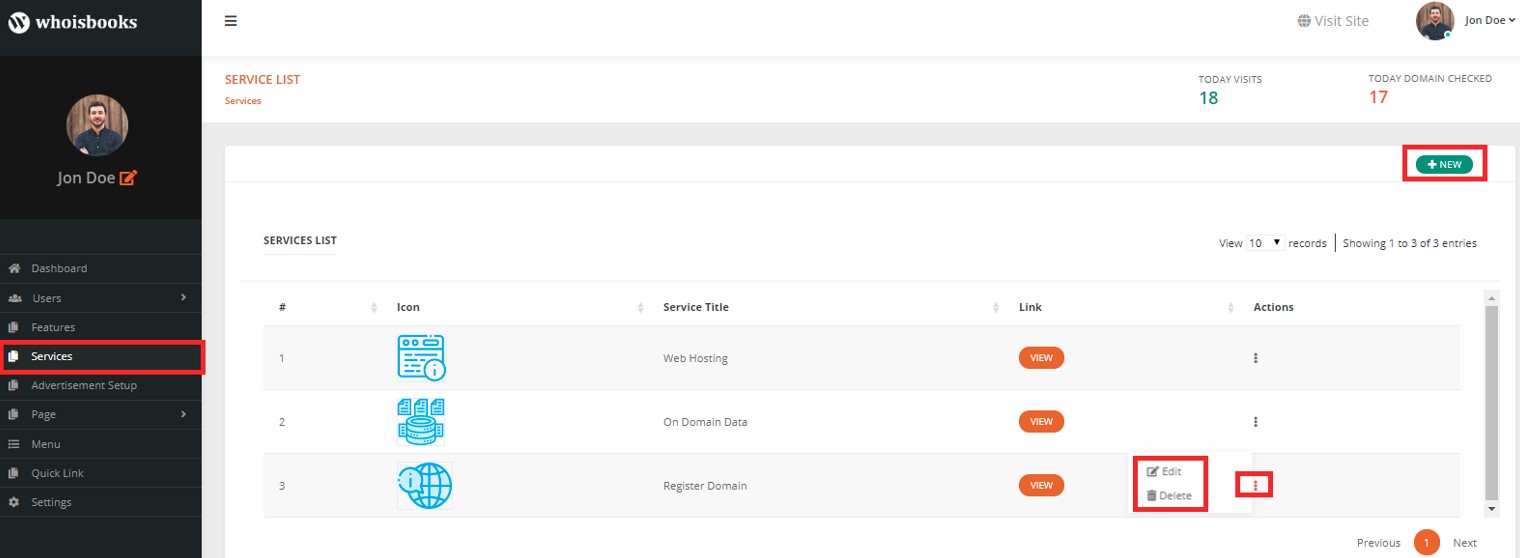Open the records-per-page dropdown
Screen dimensions: 1520x558
click(x=1265, y=243)
